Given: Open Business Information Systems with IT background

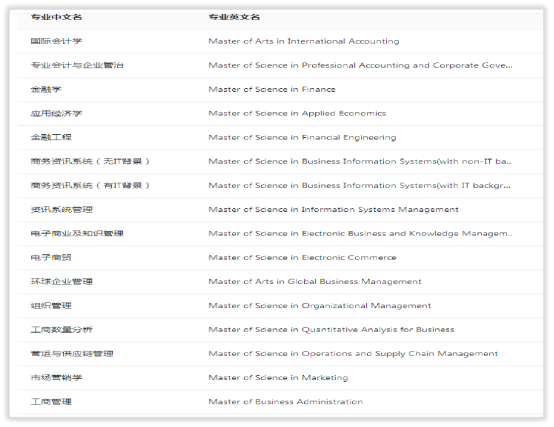Looking at the screenshot, I should (359, 185).
